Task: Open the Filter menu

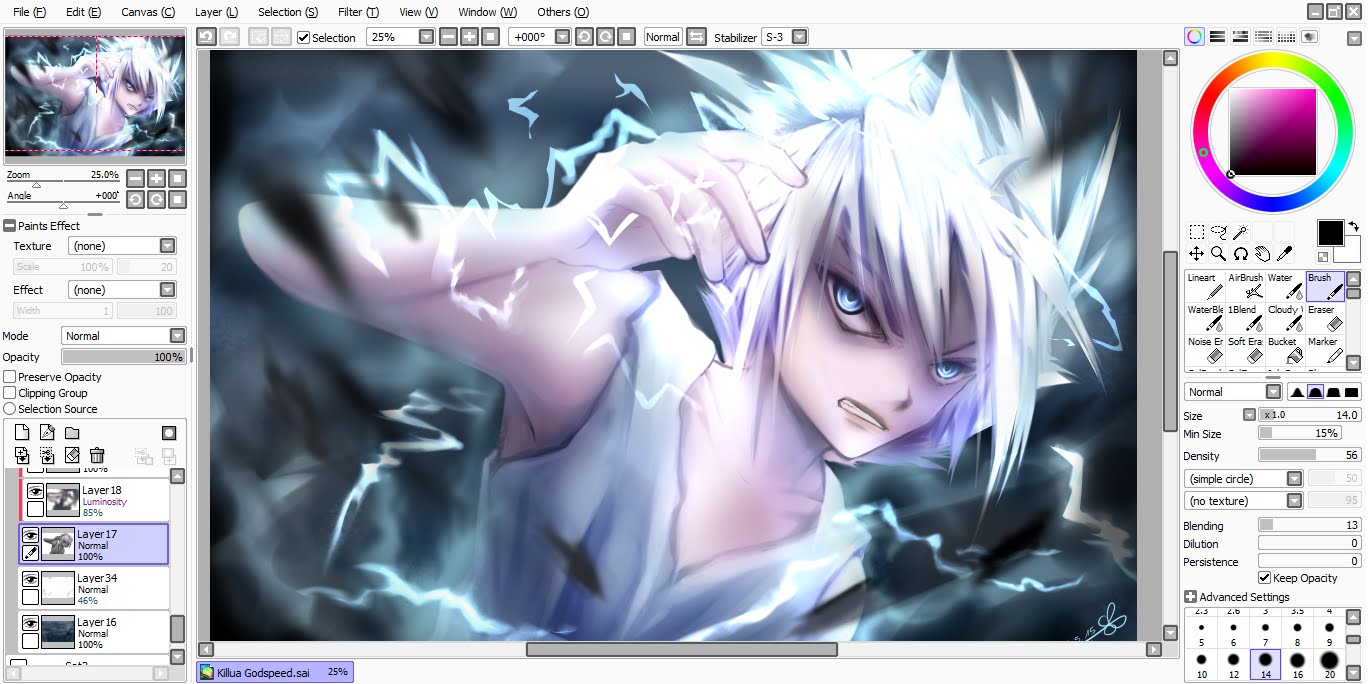Action: click(357, 12)
